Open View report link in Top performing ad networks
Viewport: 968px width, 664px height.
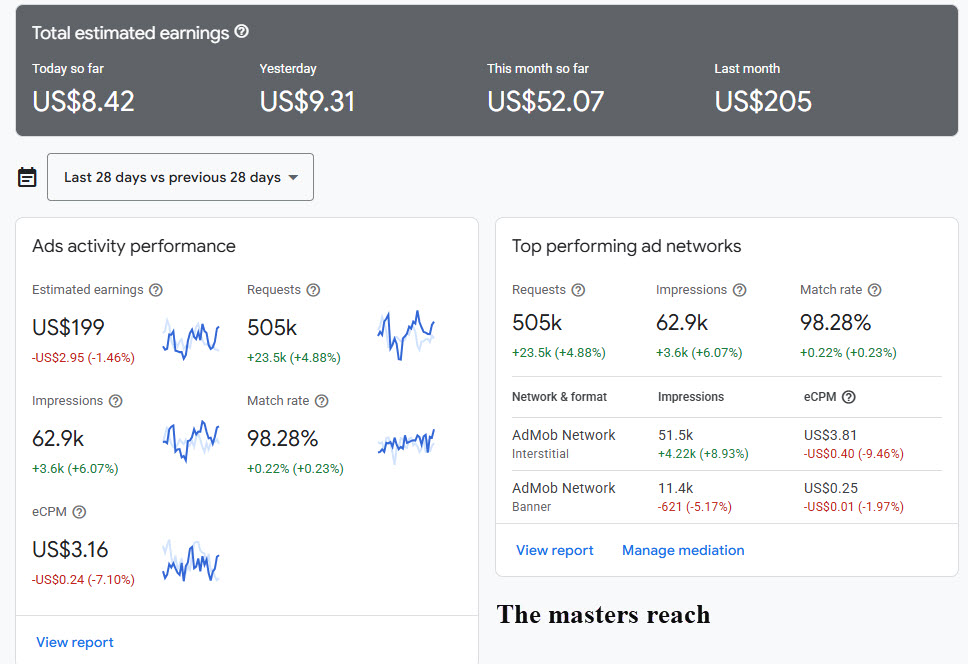pyautogui.click(x=554, y=550)
